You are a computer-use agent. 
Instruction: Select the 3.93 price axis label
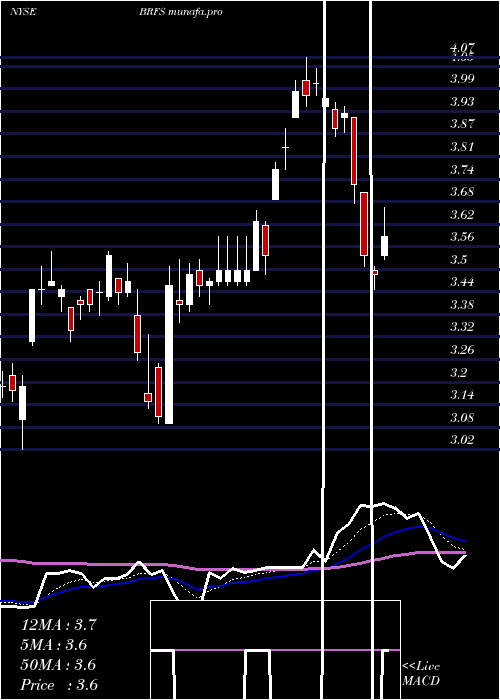point(462,102)
